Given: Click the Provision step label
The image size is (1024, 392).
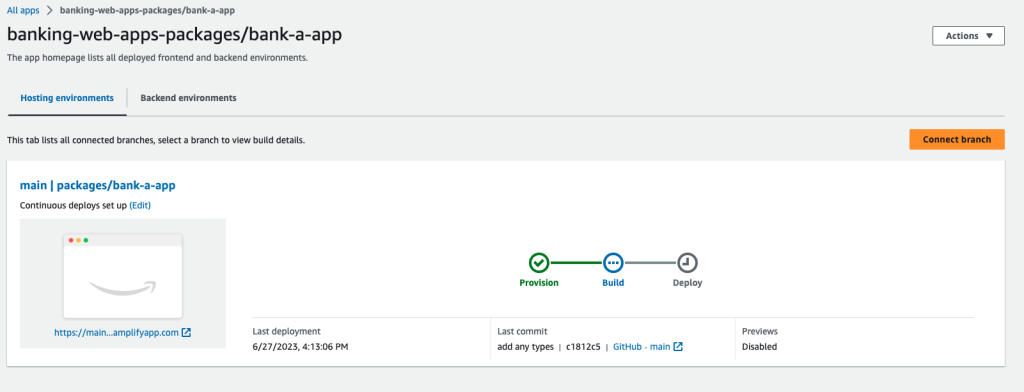Looking at the screenshot, I should (539, 283).
